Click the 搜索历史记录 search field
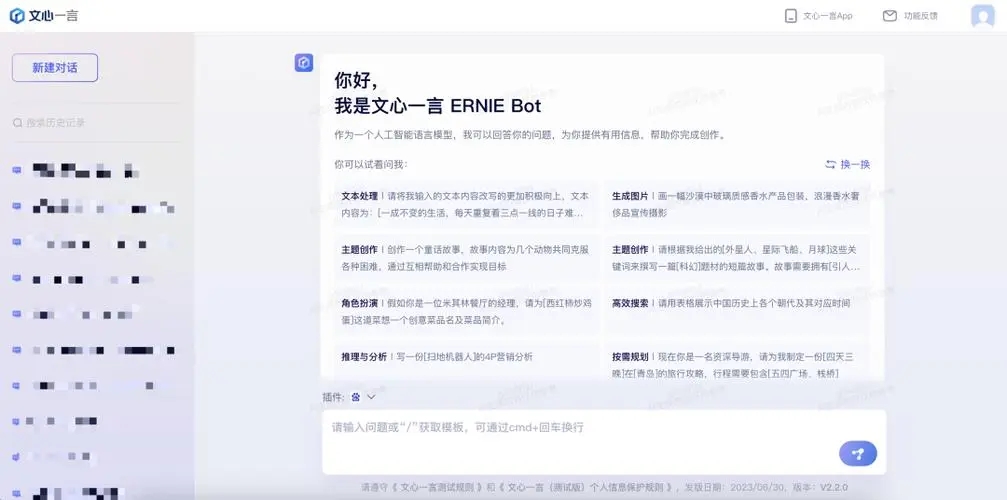Screen dimensions: 1007x500 coord(60,123)
